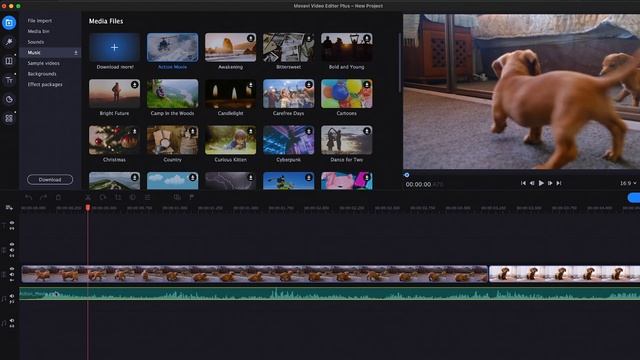Open the Stickers clock-shaped tab
Screen dimensions: 640x360
(9, 99)
